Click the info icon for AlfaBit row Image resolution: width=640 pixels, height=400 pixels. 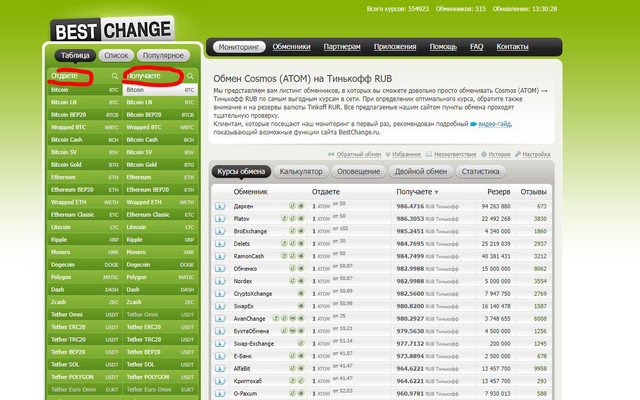220,369
